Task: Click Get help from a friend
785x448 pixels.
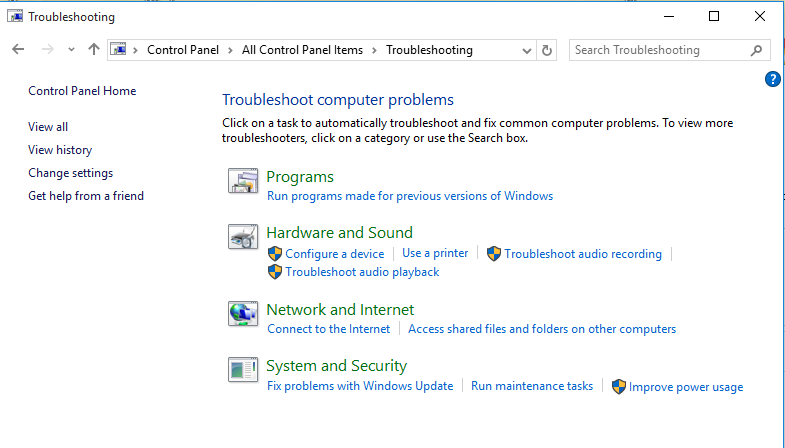Action: click(x=86, y=196)
